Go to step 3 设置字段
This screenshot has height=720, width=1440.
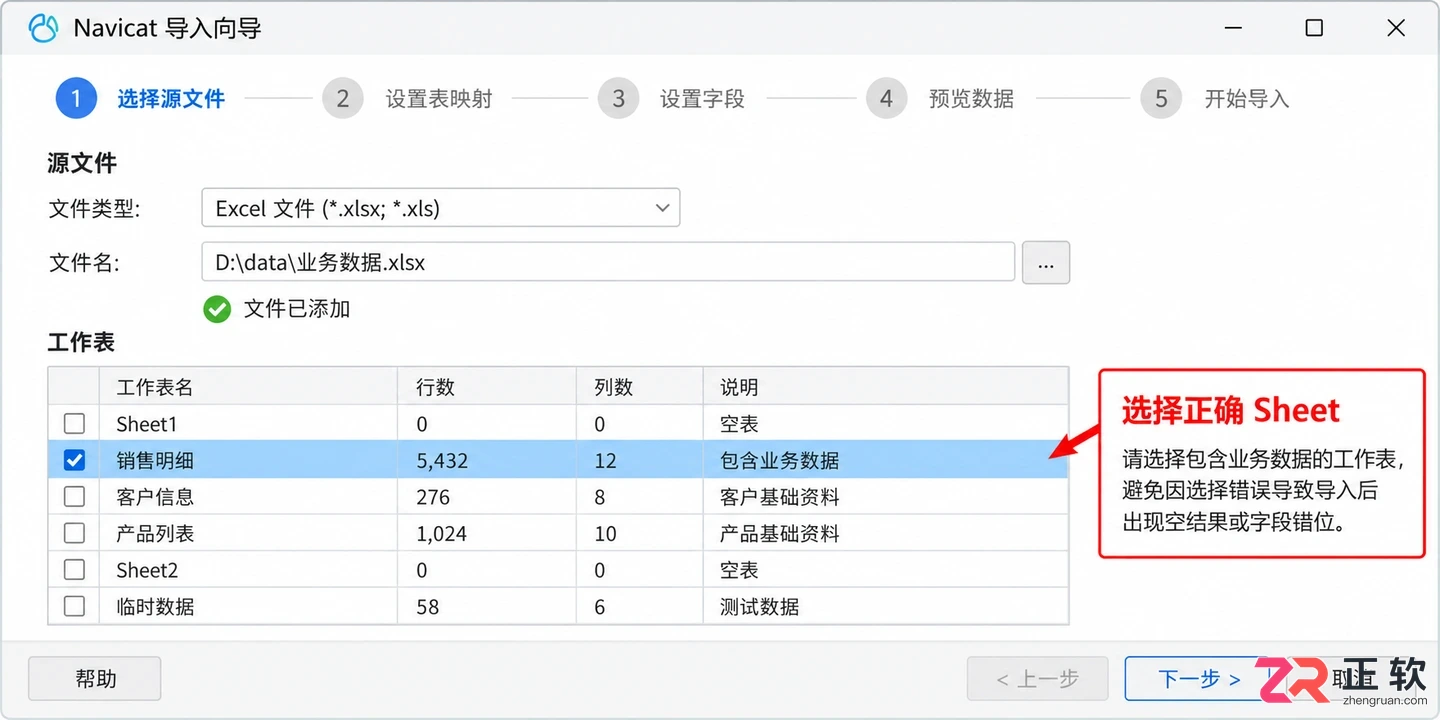coord(671,99)
